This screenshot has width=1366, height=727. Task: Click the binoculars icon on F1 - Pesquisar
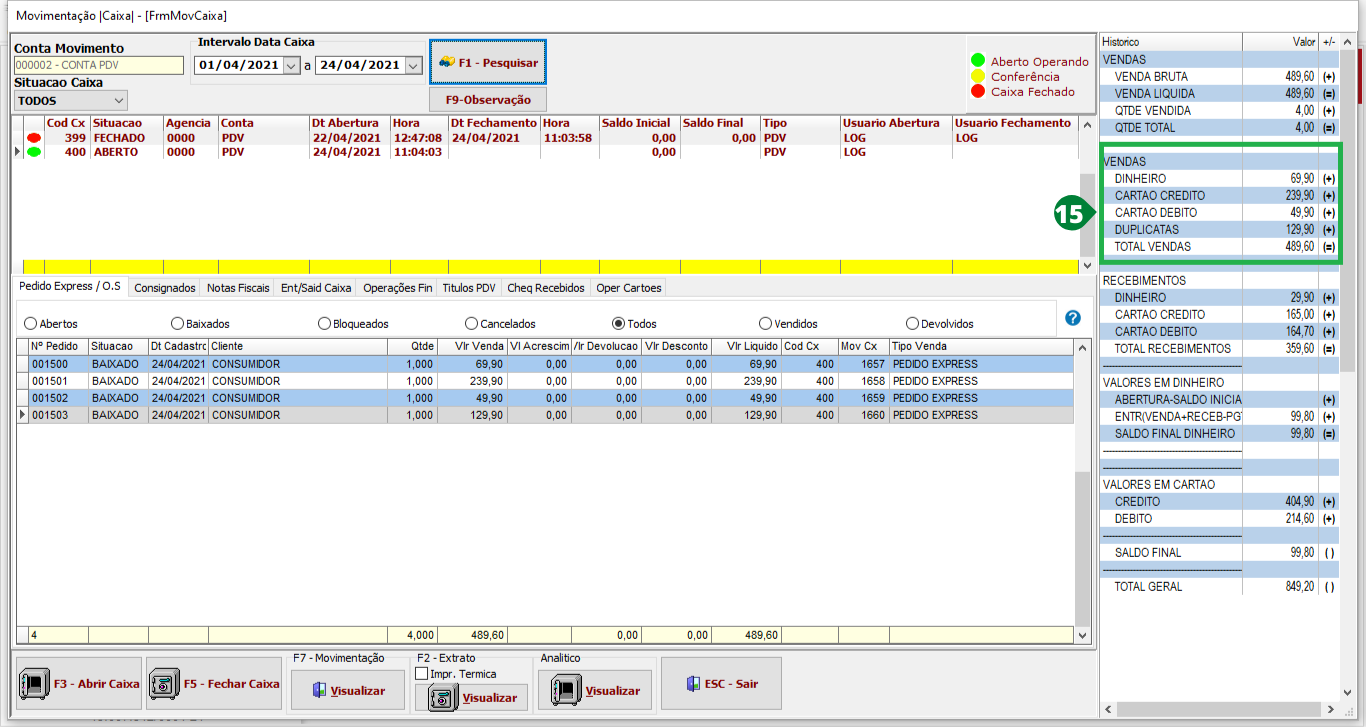click(x=447, y=62)
